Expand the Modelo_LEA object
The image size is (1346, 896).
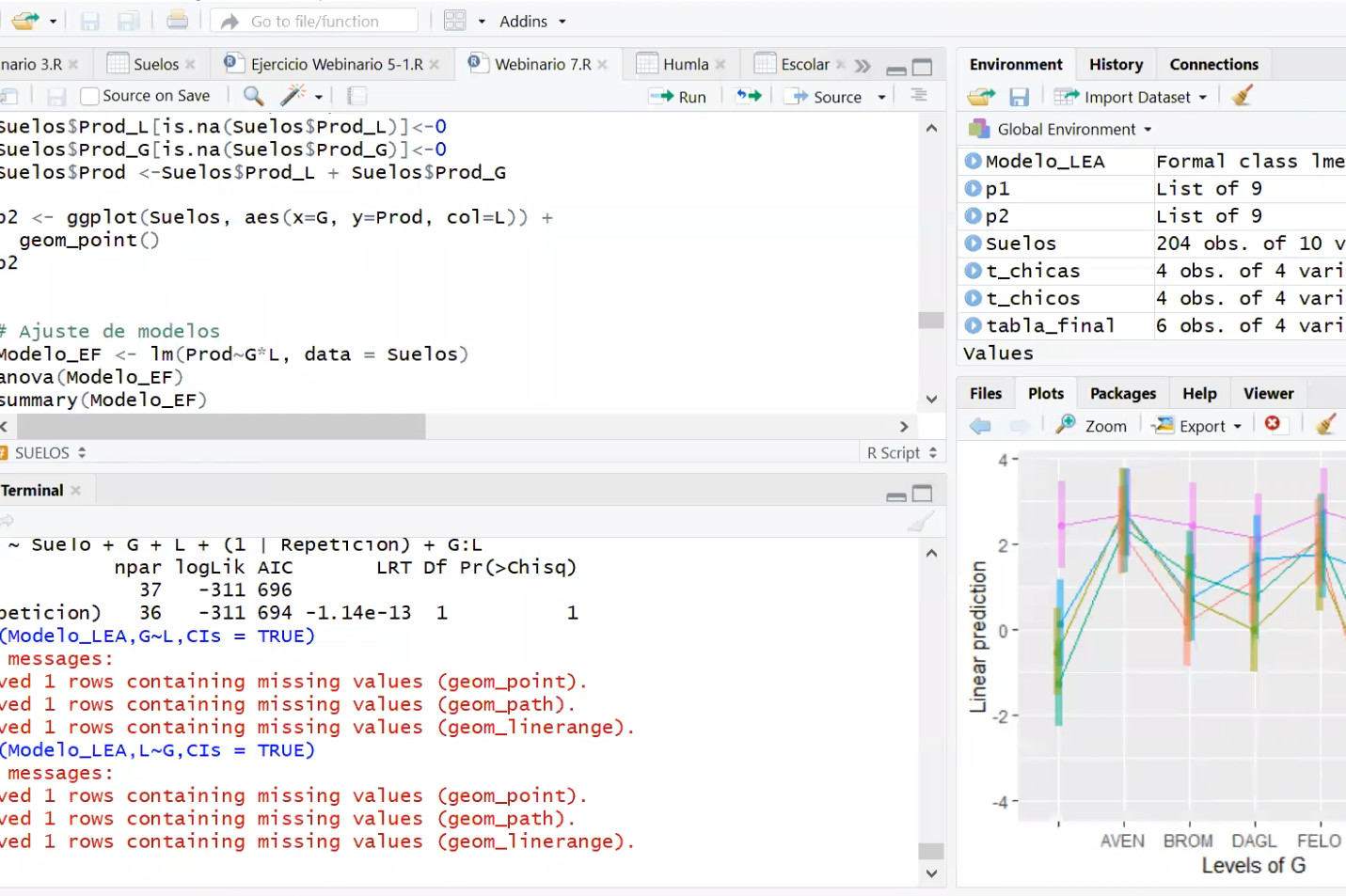(x=973, y=161)
